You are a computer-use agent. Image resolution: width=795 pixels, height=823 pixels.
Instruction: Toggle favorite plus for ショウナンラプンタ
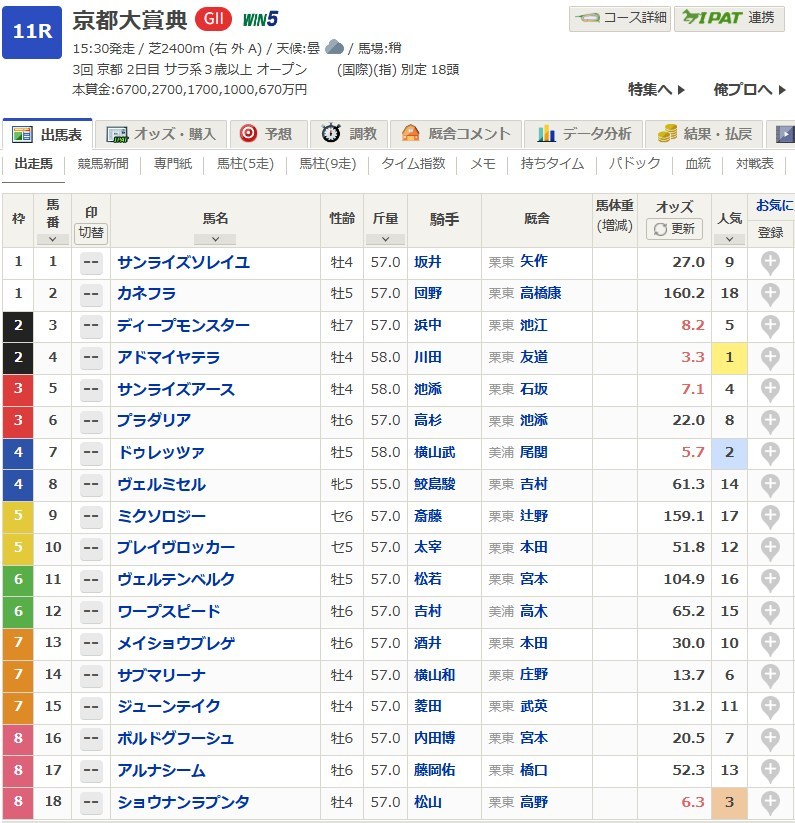(x=770, y=802)
